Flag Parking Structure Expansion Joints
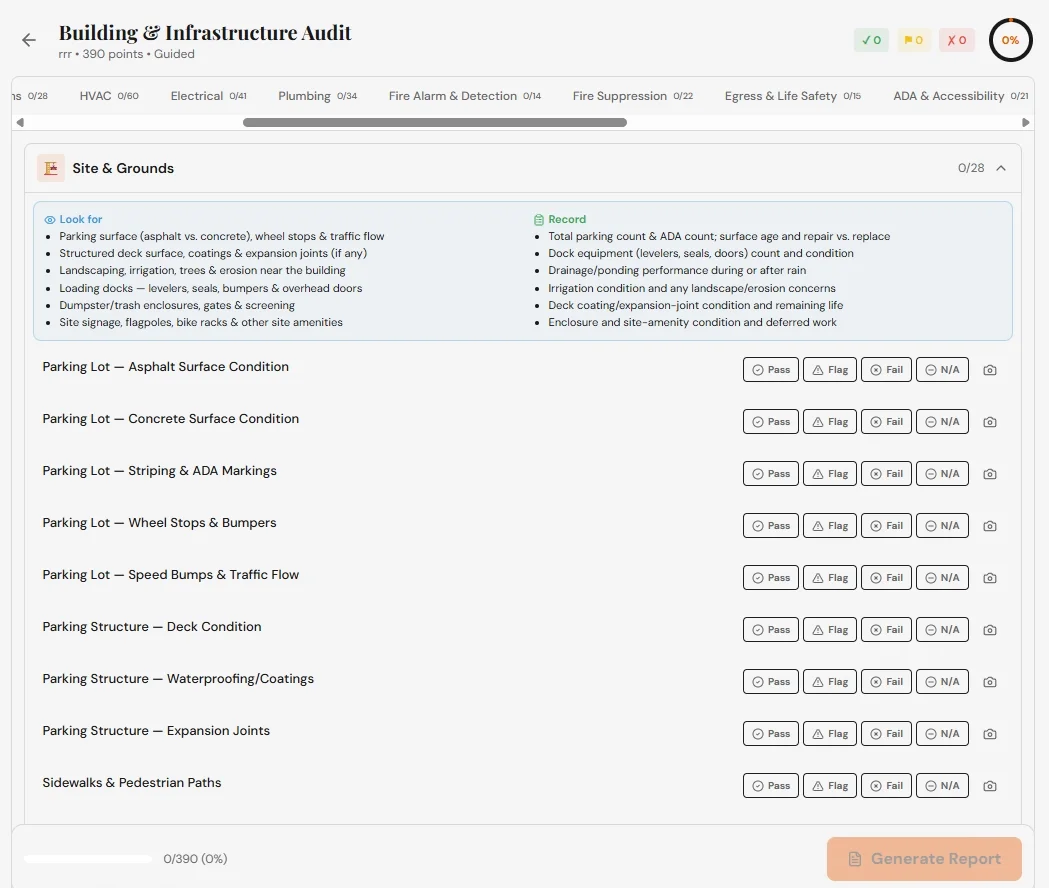1049x888 pixels. [830, 734]
